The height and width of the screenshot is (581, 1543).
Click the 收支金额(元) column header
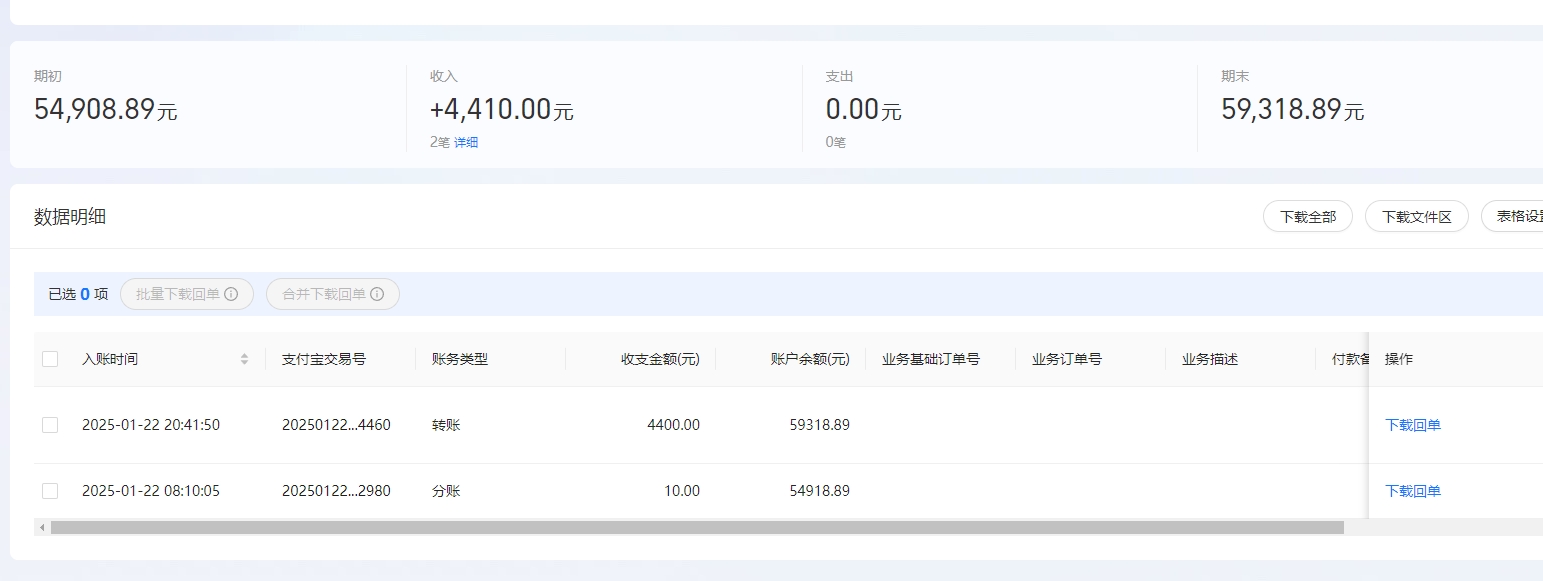(660, 359)
